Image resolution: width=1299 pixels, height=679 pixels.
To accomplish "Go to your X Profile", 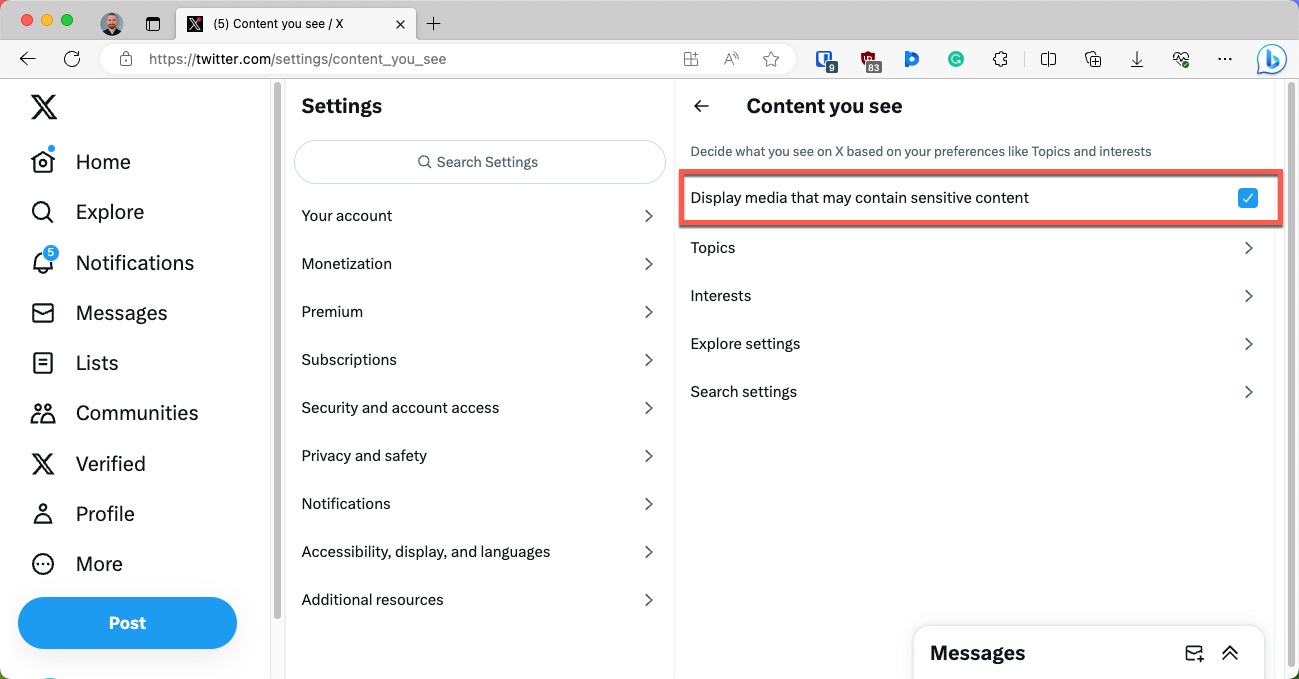I will pyautogui.click(x=105, y=513).
